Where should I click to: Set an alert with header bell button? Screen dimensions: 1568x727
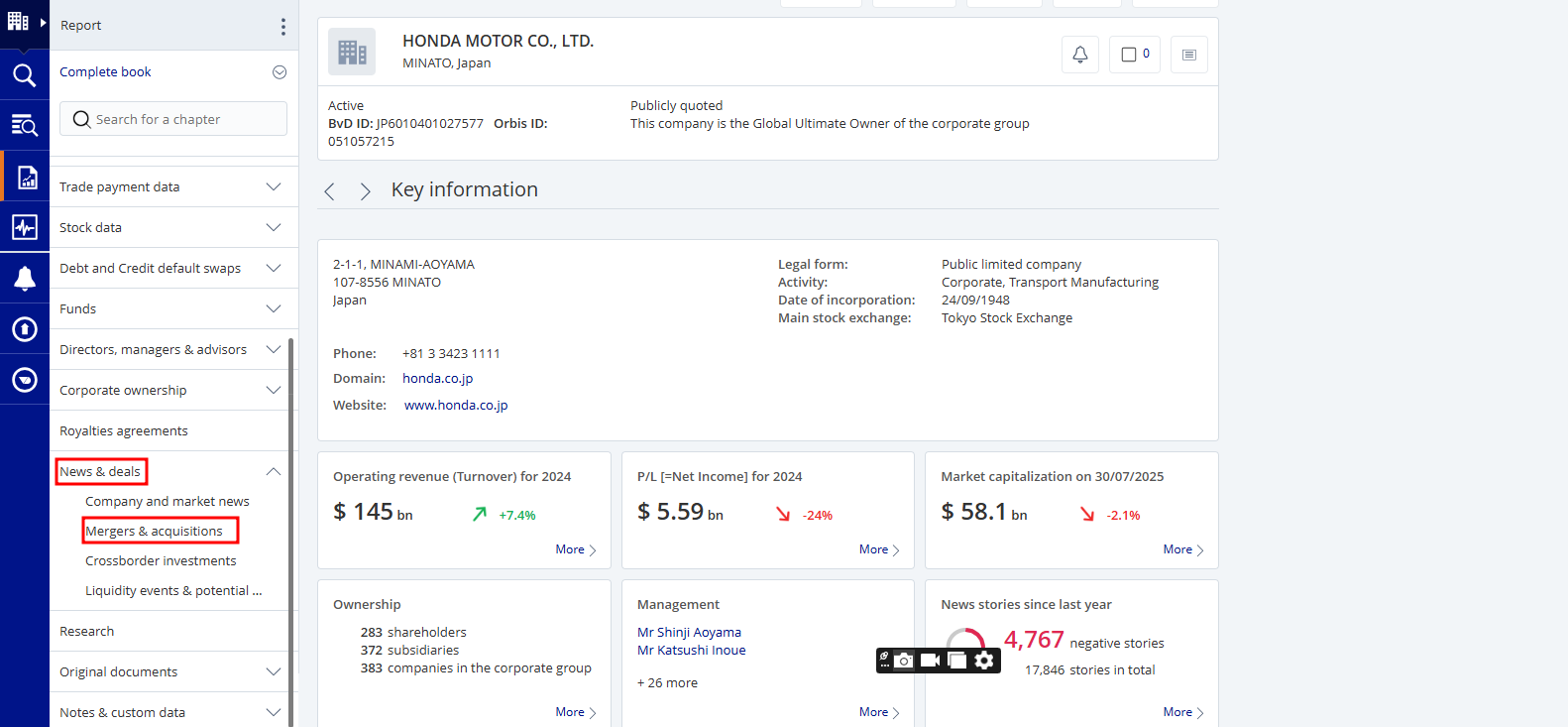tap(1079, 55)
